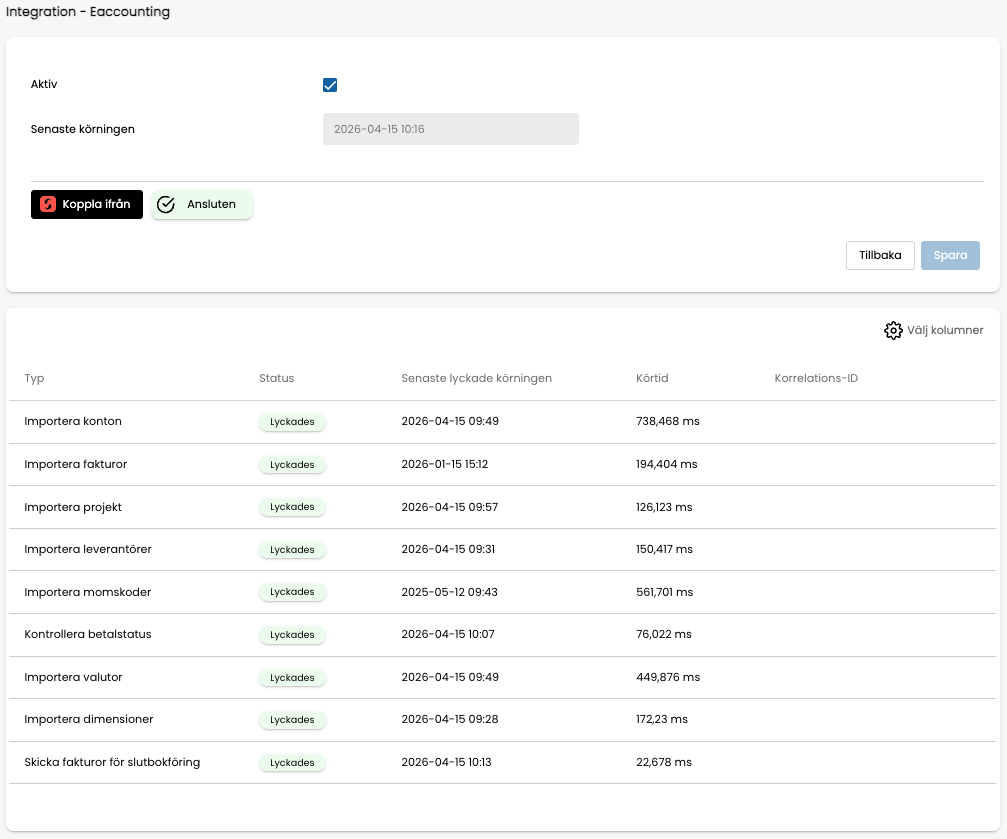This screenshot has height=839, width=1007.
Task: Open the Välj kolumner column chooser
Action: click(933, 330)
